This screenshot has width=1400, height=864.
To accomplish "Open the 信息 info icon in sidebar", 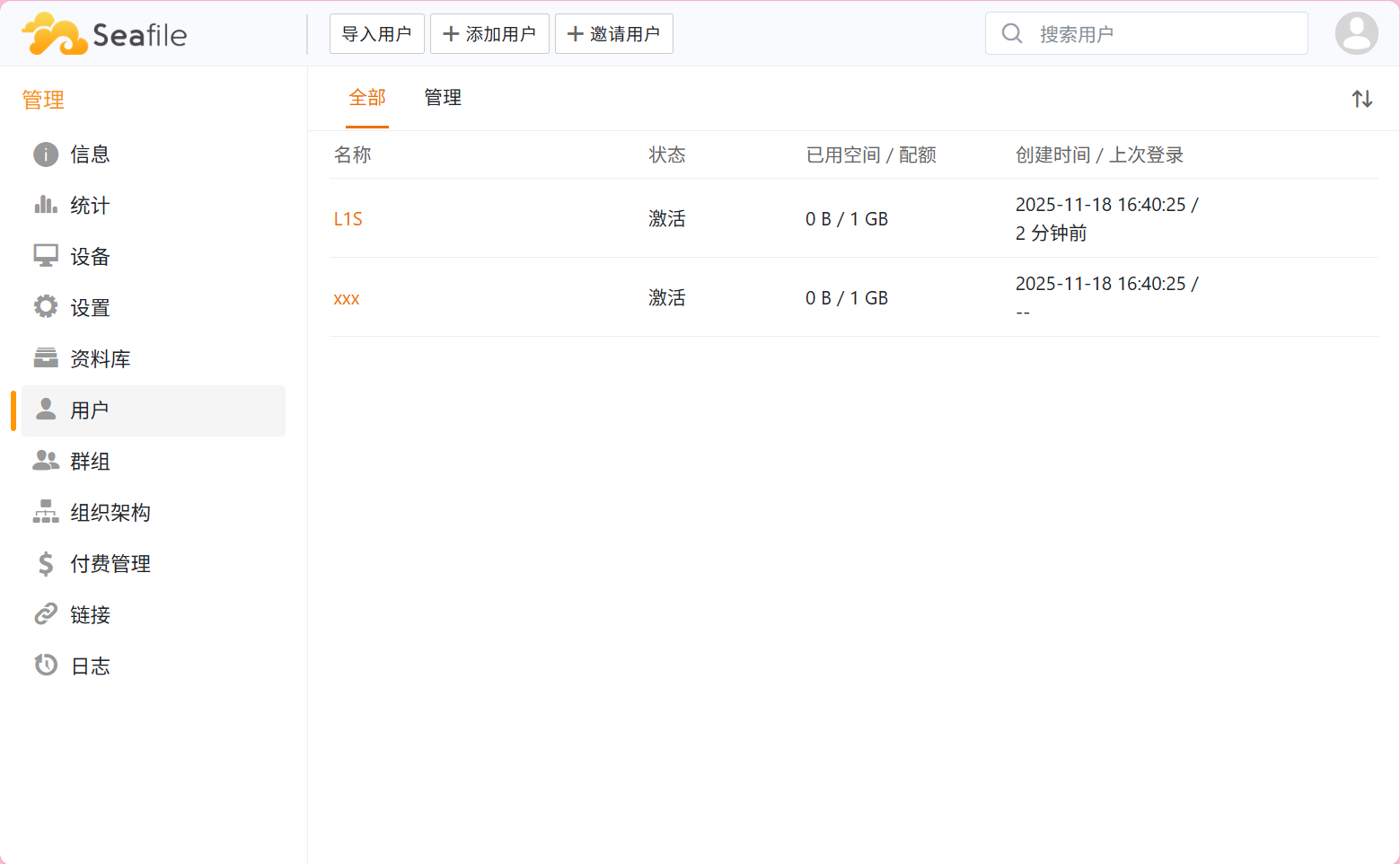I will point(46,154).
